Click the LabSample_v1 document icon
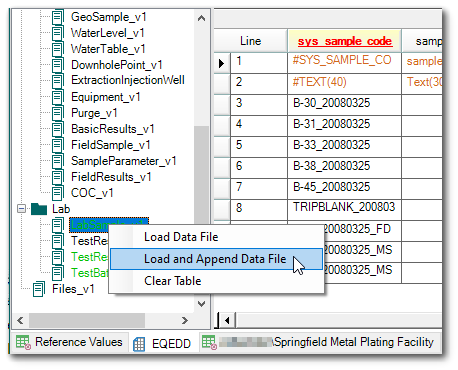The width and height of the screenshot is (458, 370). pyautogui.click(x=58, y=225)
